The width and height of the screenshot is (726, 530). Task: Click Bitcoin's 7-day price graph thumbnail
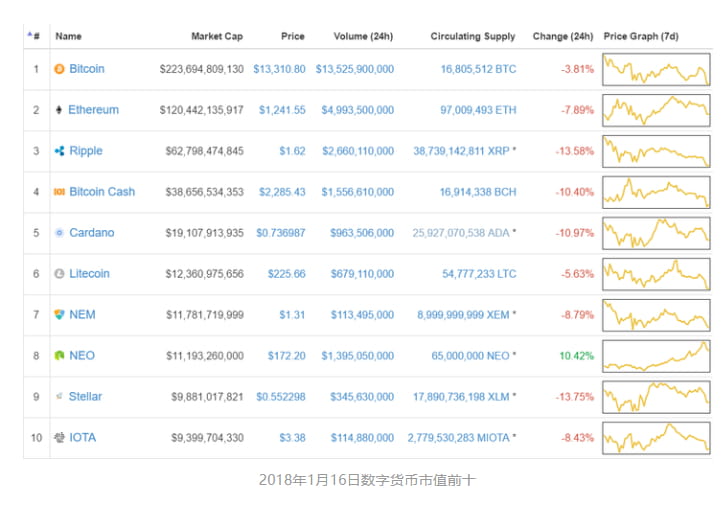click(656, 69)
